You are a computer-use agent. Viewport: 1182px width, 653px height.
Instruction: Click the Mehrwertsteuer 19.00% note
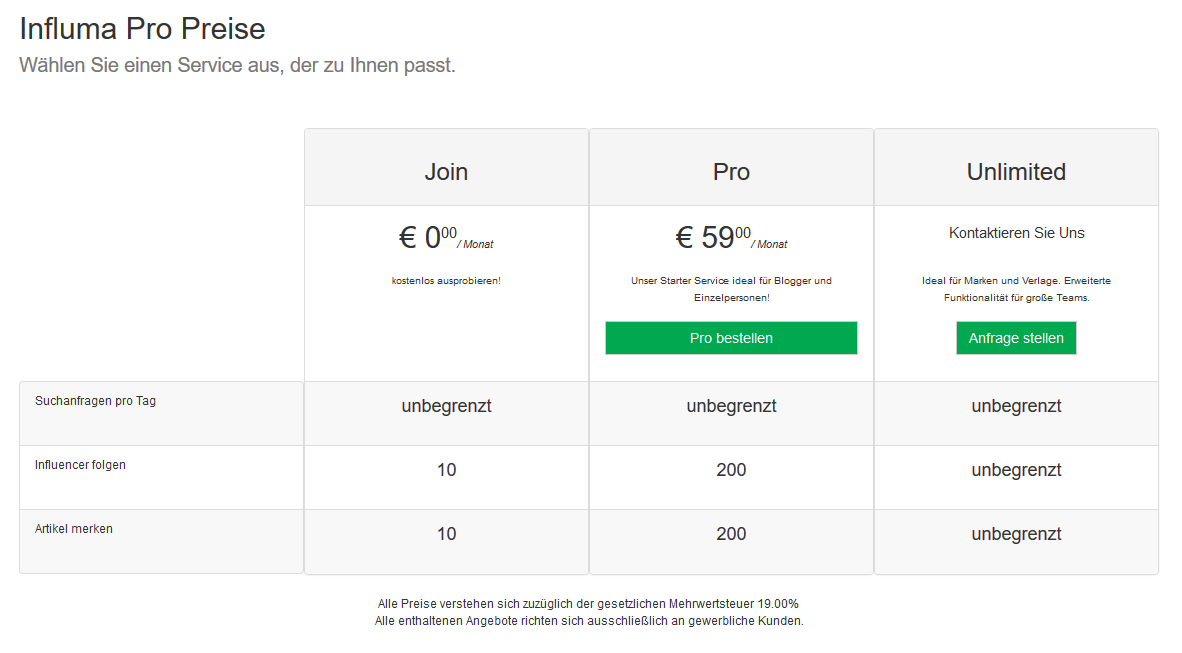(588, 604)
